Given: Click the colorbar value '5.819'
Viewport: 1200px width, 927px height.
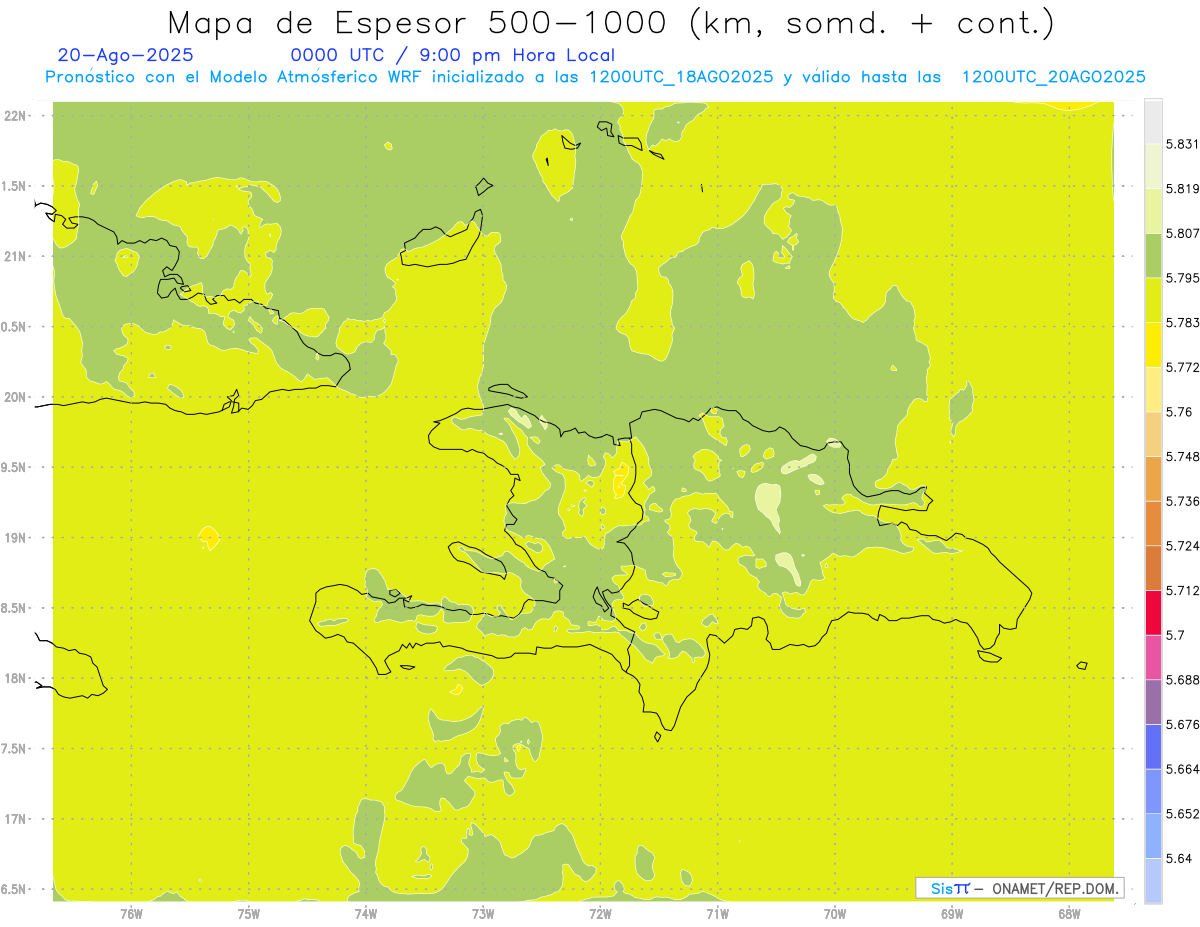Looking at the screenshot, I should [1182, 189].
